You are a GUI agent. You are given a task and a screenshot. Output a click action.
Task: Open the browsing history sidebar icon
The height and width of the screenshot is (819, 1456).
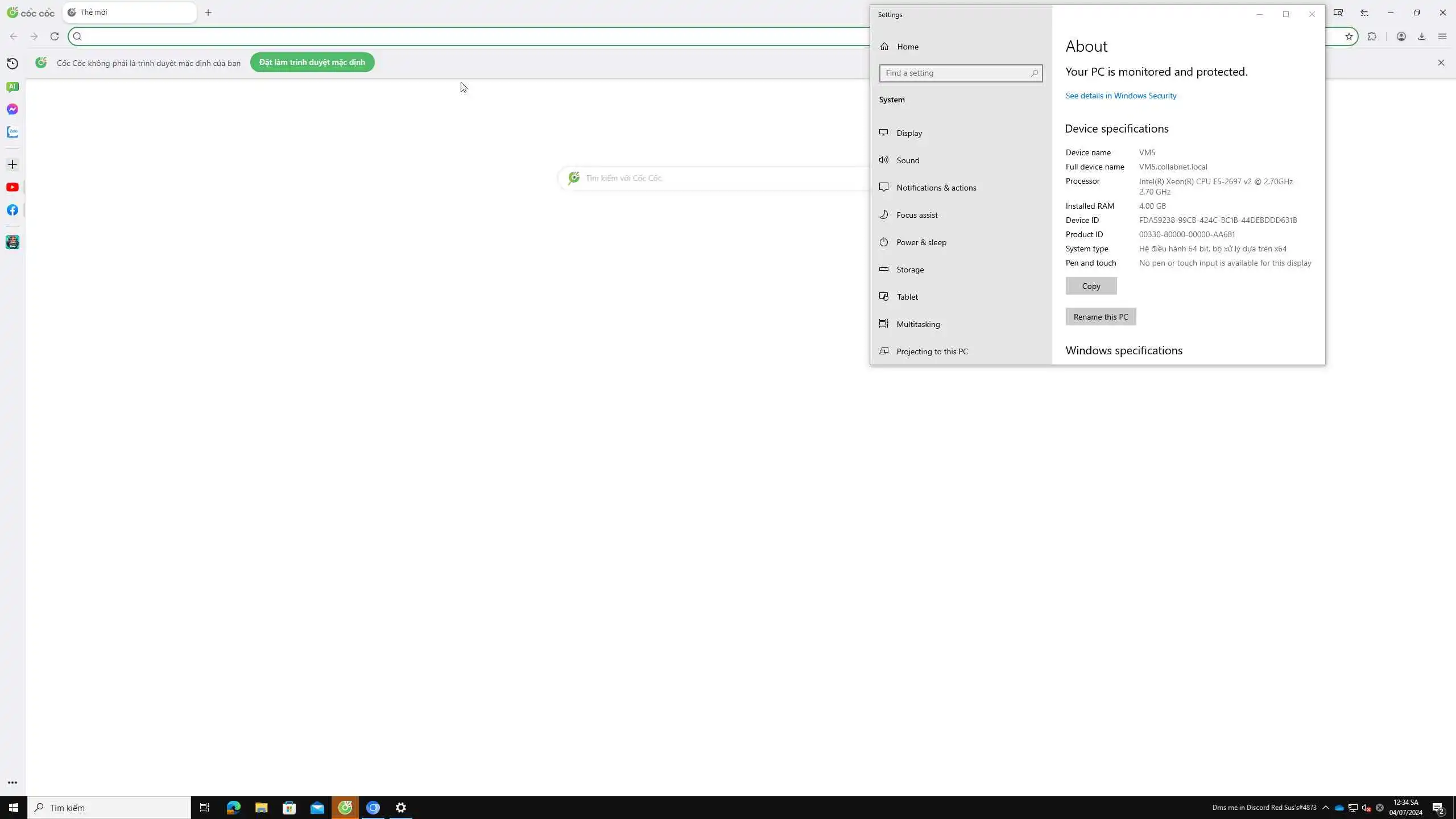click(x=13, y=64)
